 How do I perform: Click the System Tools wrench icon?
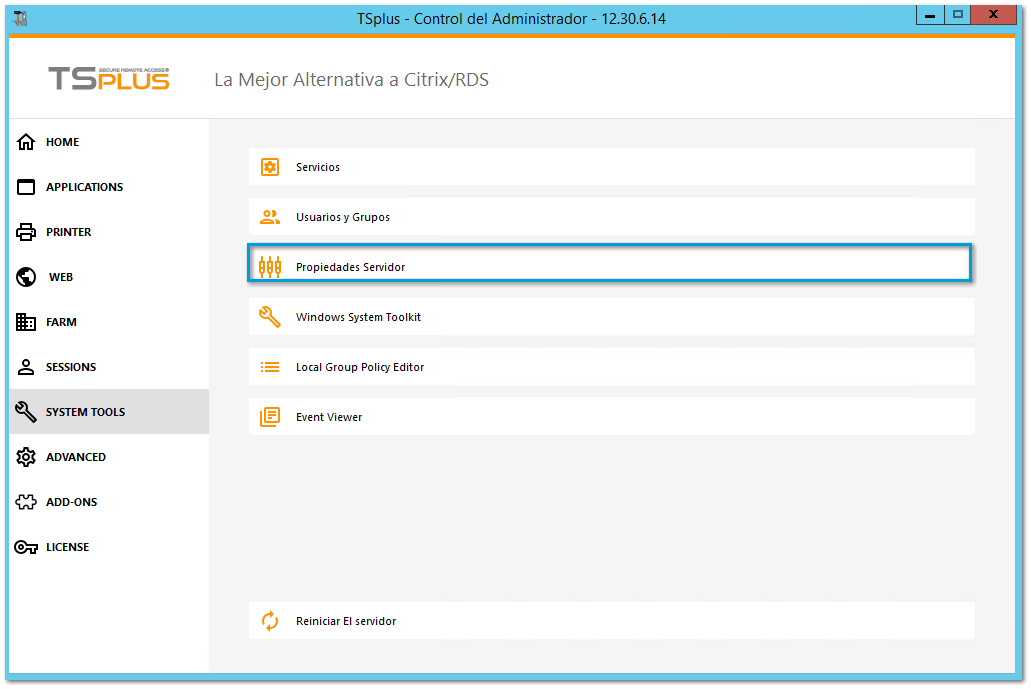[x=26, y=412]
